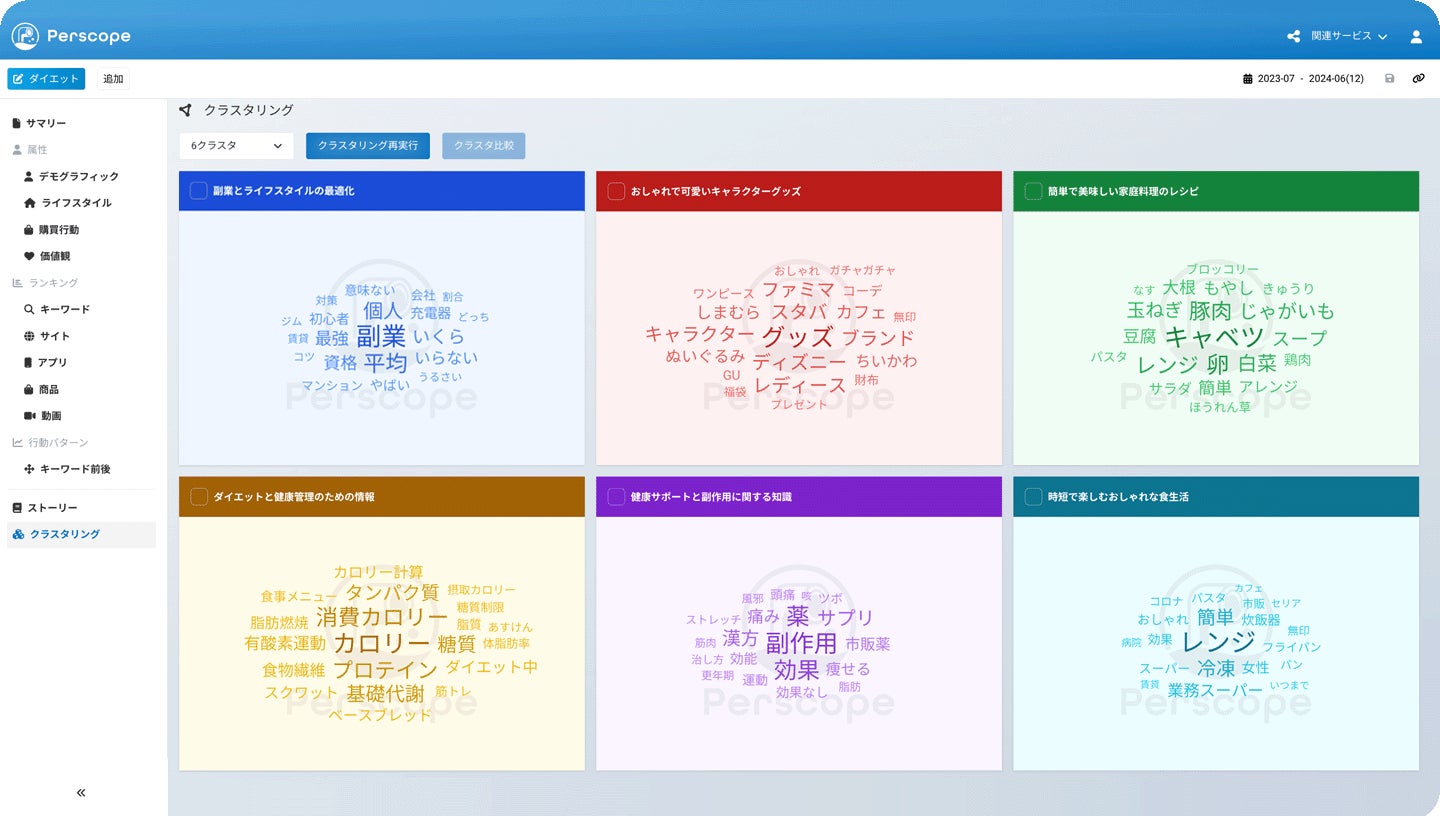Tick the 時短で楽しむおしゃれな食生活 cluster checkbox
This screenshot has width=1440, height=816.
[x=1033, y=497]
